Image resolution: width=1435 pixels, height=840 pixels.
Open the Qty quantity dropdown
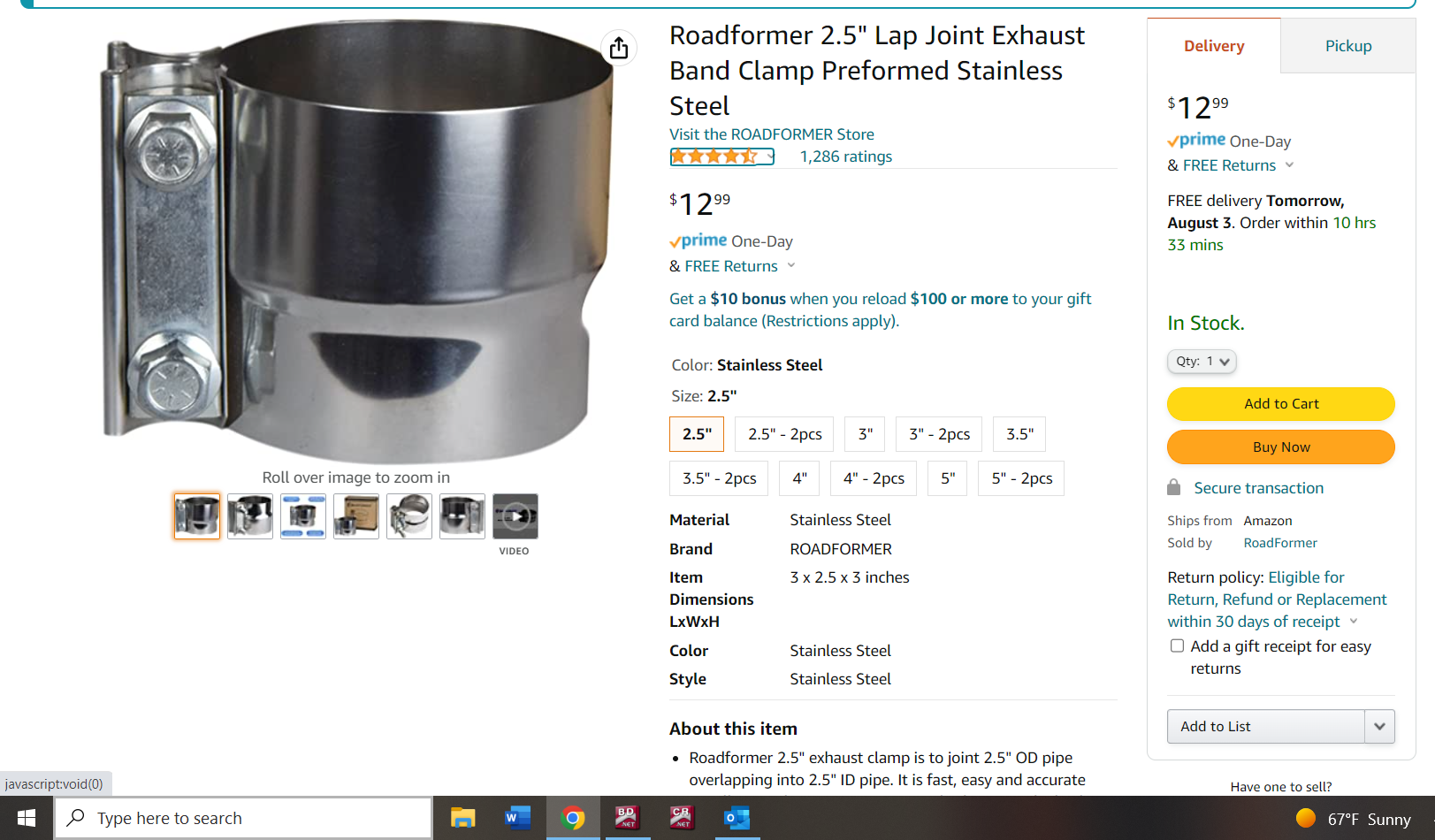point(1202,362)
